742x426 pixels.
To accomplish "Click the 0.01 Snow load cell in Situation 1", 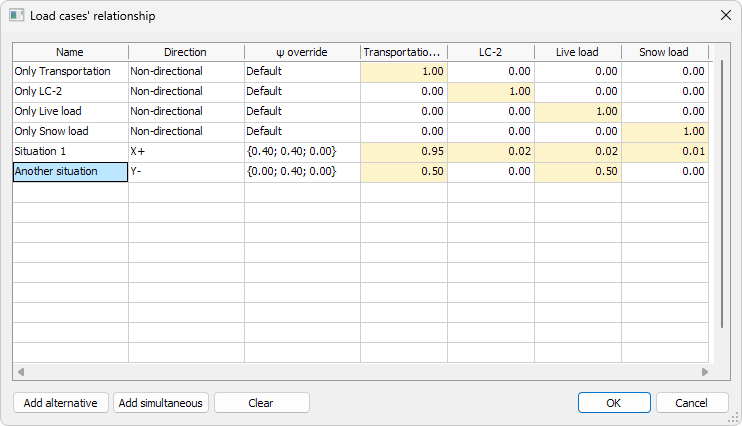I will click(x=664, y=151).
